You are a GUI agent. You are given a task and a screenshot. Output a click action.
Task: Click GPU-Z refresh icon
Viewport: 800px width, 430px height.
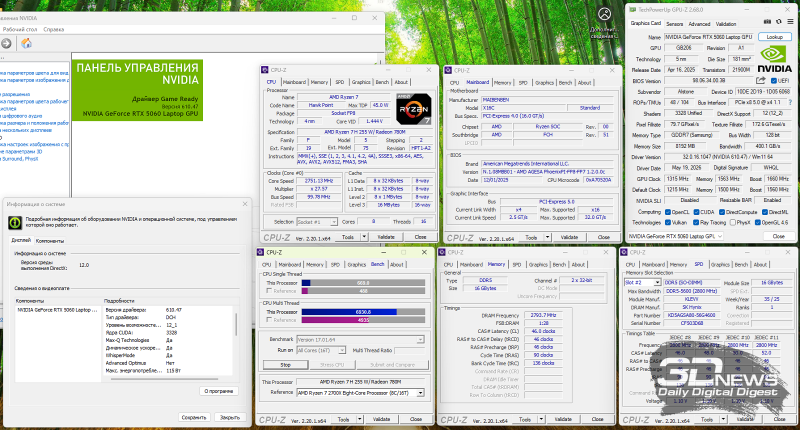[779, 22]
